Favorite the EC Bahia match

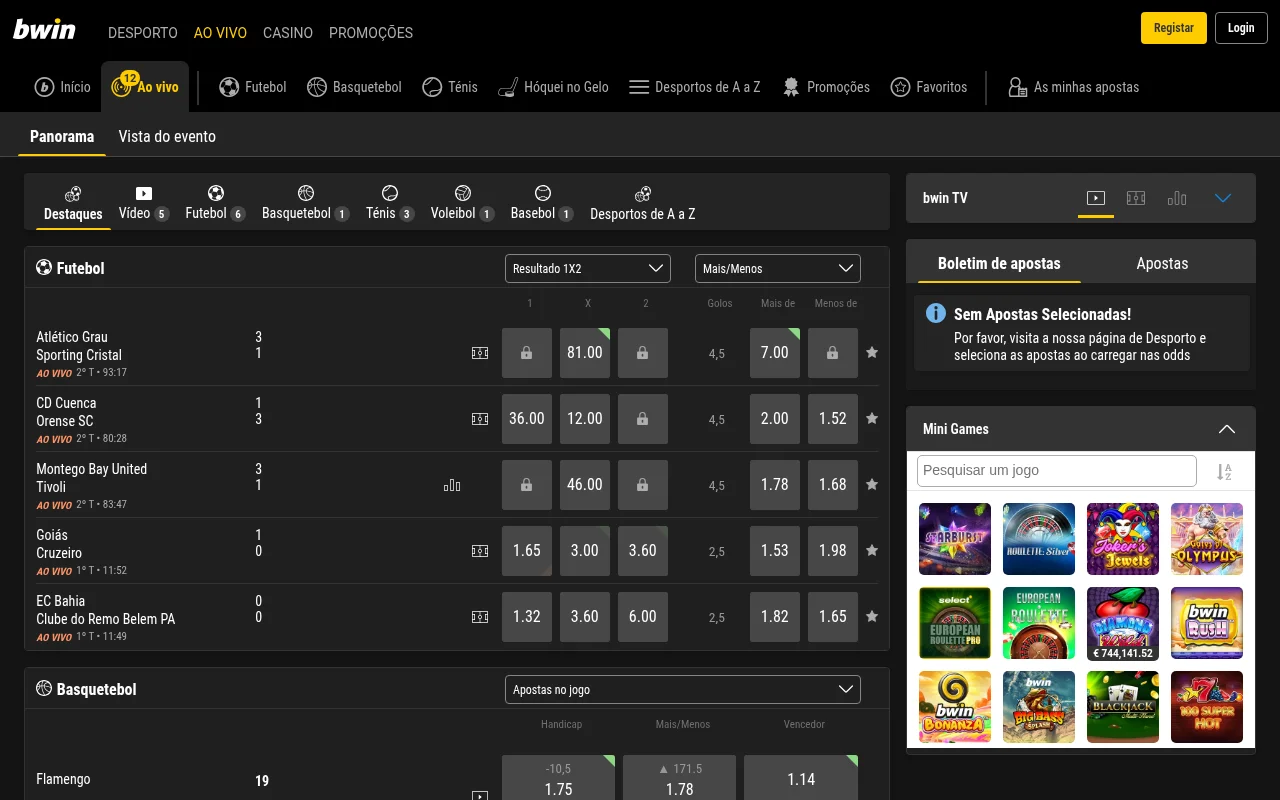(872, 617)
